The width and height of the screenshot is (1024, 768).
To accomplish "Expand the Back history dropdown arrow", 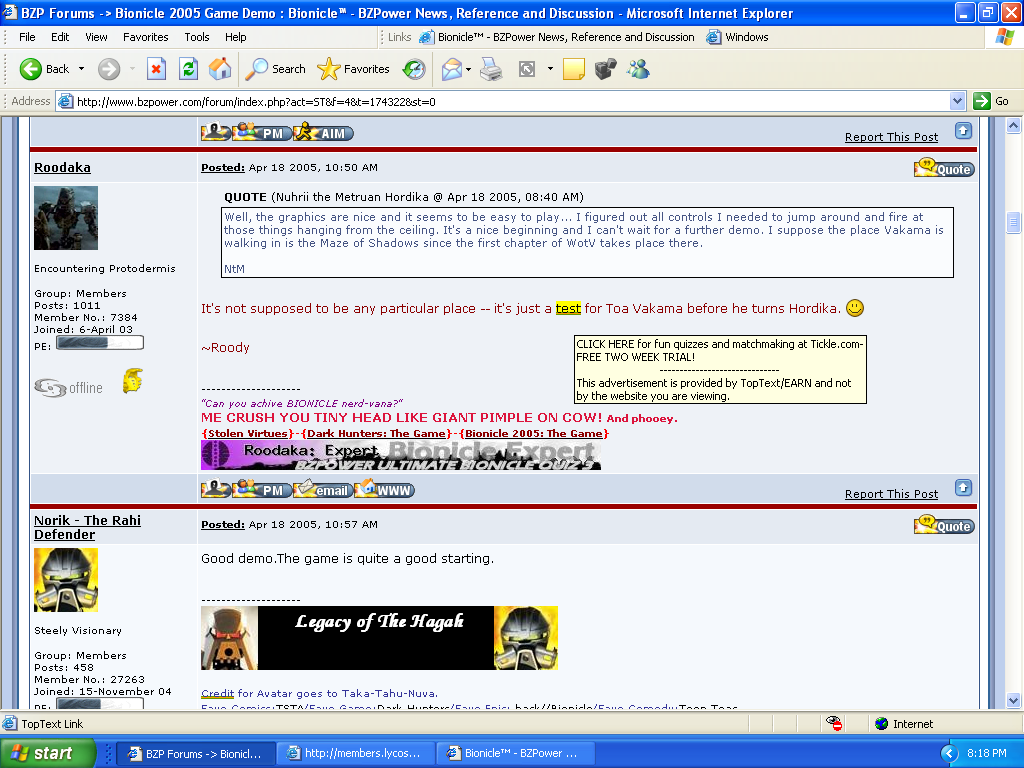I will 81,69.
